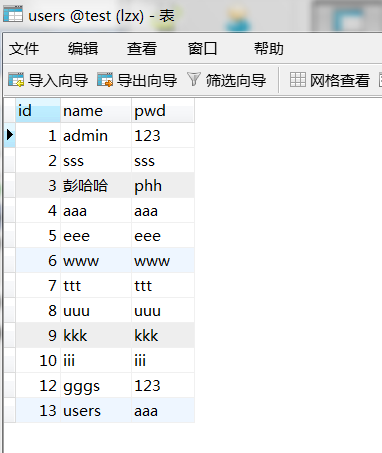
Task: Select the name cell of row id 7
Action: pos(96,285)
